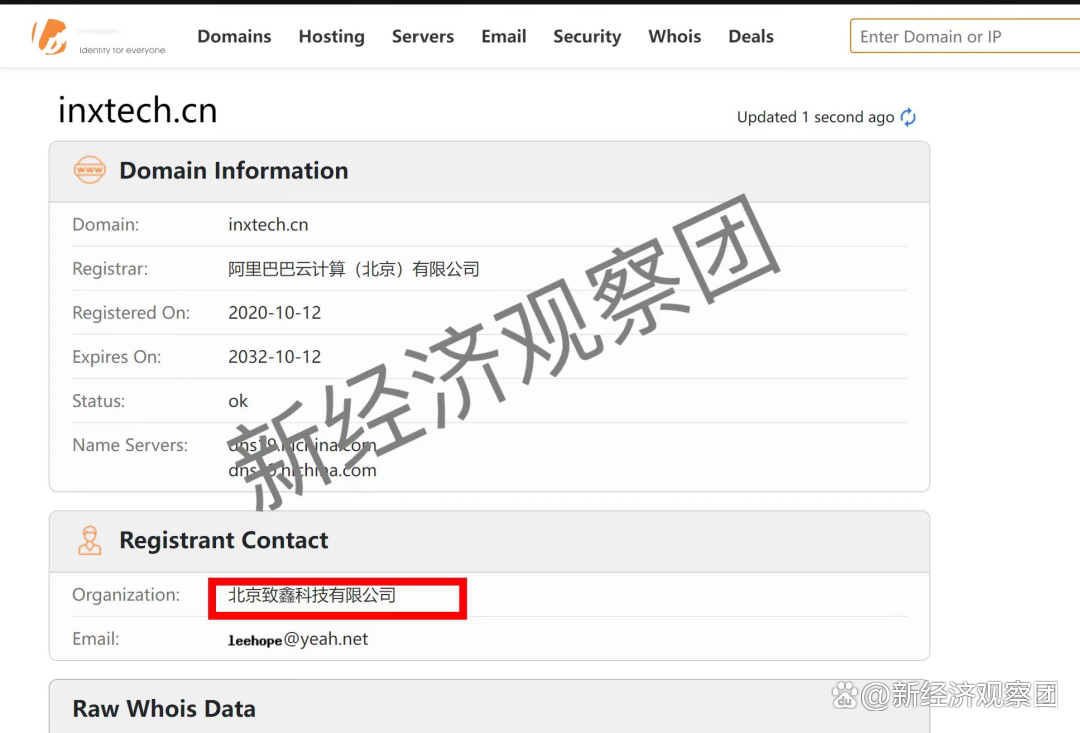
Task: Open the Email menu
Action: pos(503,37)
